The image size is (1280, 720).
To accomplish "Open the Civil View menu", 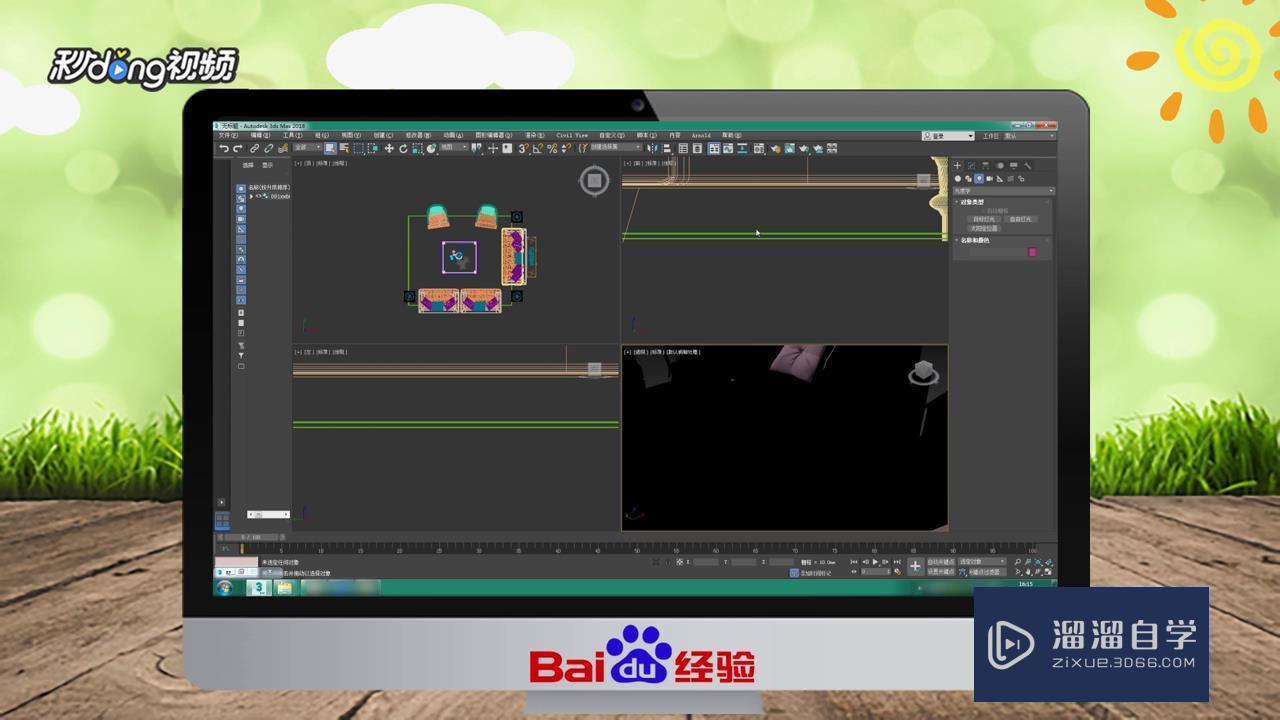I will click(x=572, y=135).
